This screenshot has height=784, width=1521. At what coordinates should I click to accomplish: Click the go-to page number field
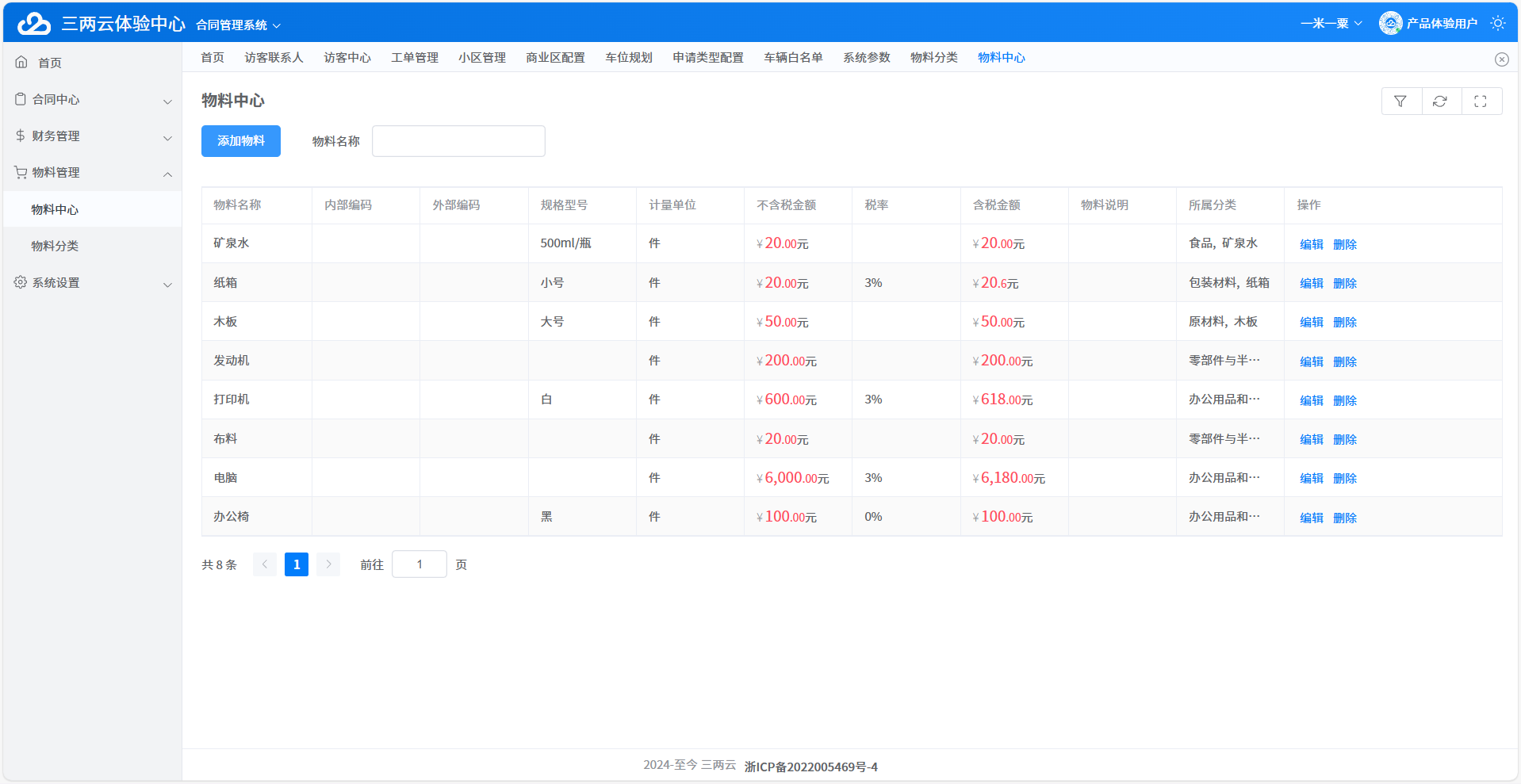click(x=420, y=564)
